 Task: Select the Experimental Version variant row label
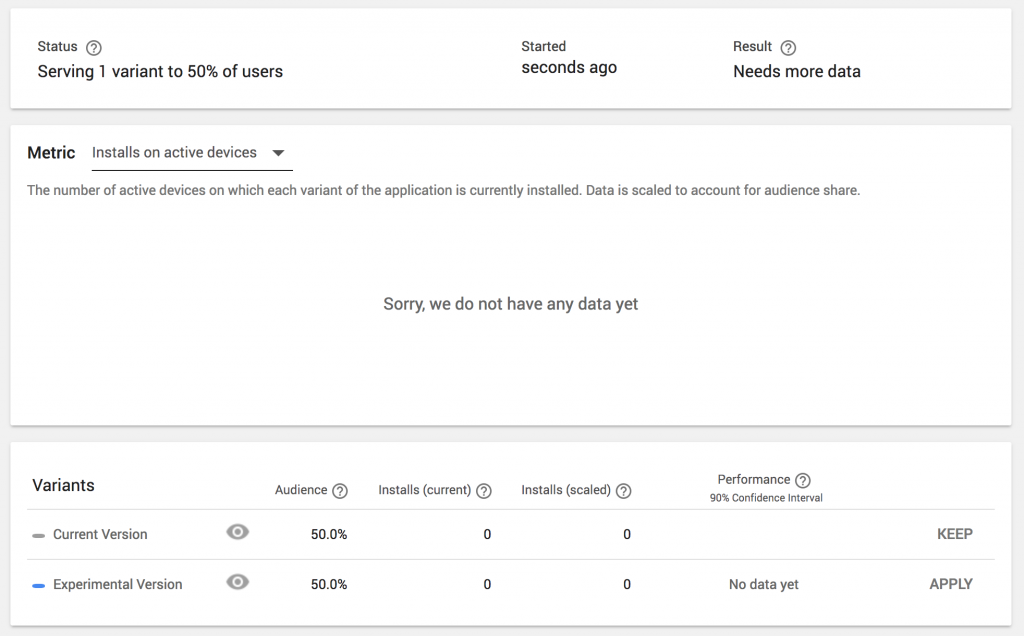pos(117,585)
